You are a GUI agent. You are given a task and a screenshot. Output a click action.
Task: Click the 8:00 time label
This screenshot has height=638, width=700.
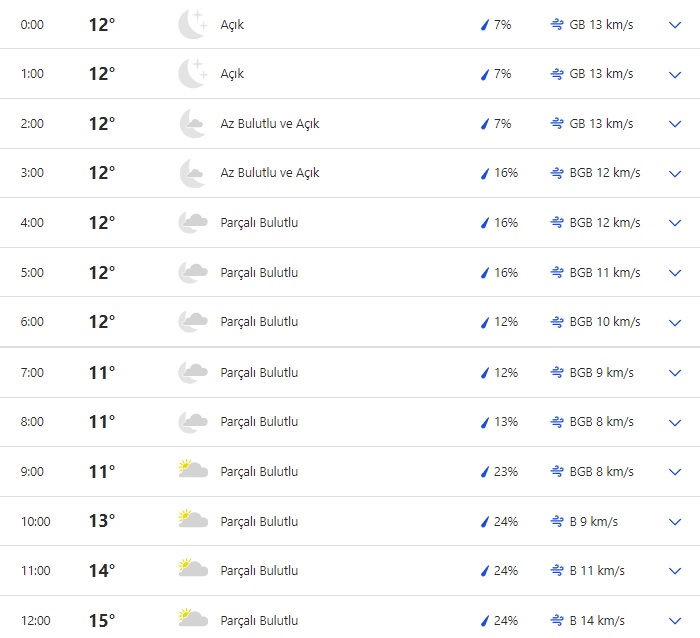click(x=32, y=422)
